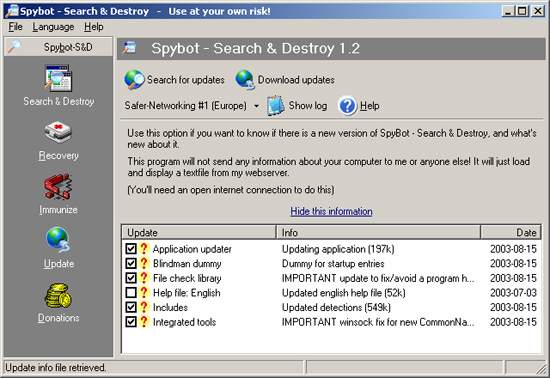Click the title bar application icon
The height and width of the screenshot is (378, 550).
12,11
